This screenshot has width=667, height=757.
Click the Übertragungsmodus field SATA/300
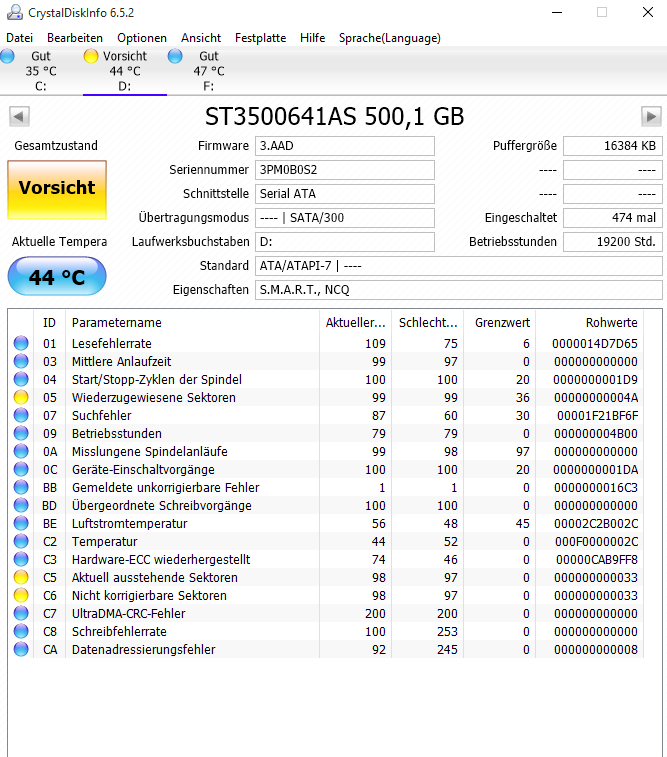(x=345, y=218)
